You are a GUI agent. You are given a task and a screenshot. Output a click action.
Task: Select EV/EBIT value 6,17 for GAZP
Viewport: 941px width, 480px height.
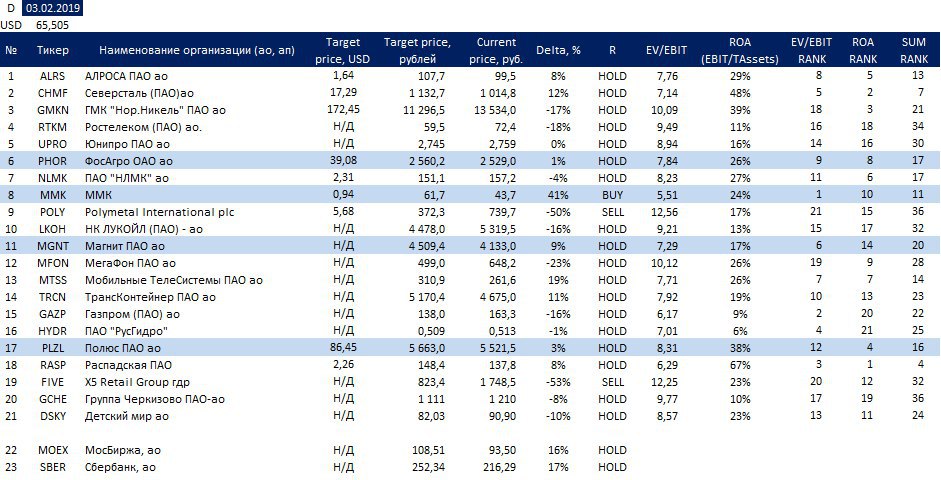point(667,314)
